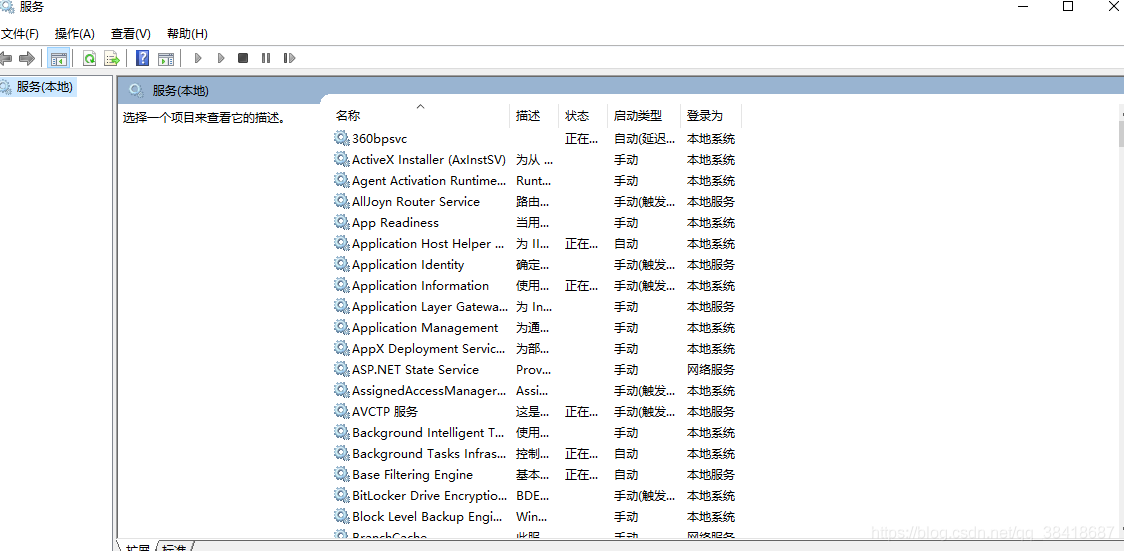Click the gear icon of AVCTP 服务
Image resolution: width=1124 pixels, height=551 pixels.
point(341,411)
